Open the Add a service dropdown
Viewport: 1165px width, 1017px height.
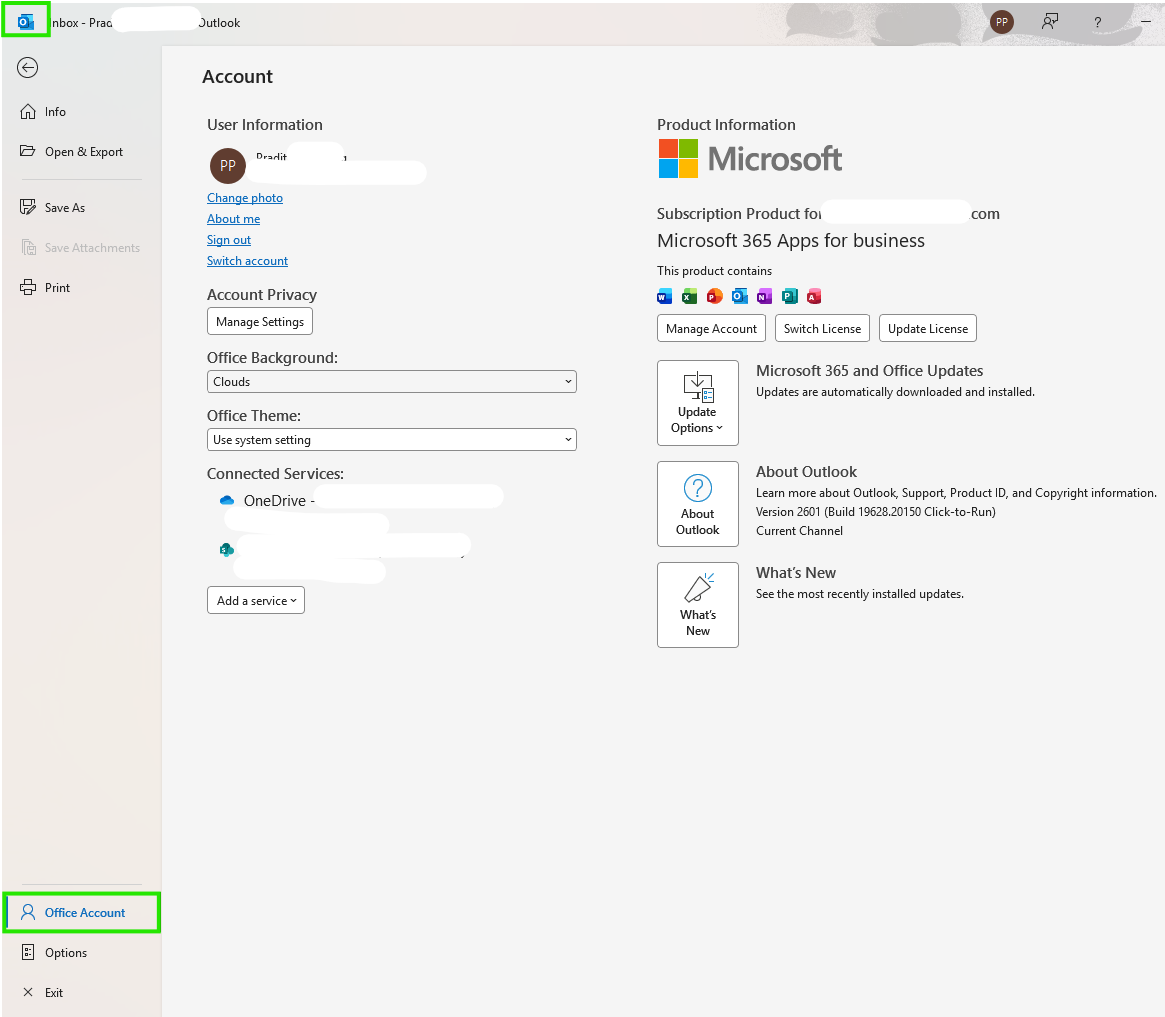click(256, 600)
